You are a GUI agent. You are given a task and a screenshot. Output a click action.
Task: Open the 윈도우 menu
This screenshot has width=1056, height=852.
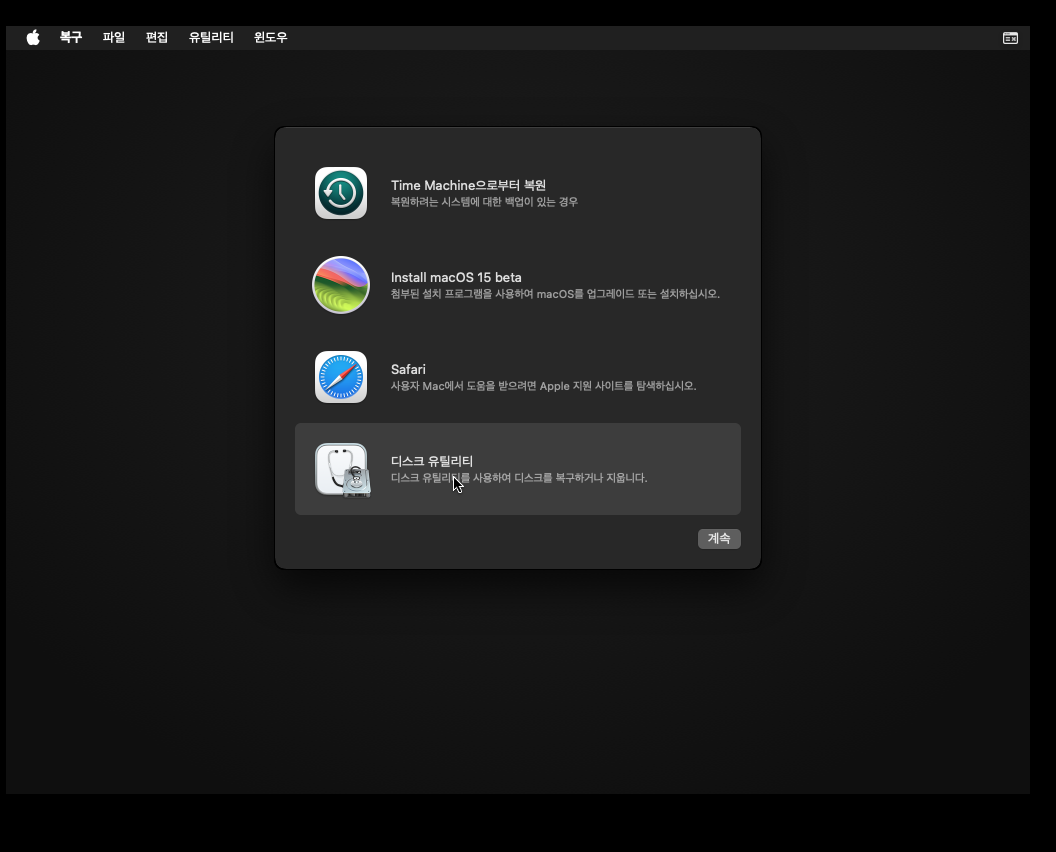pos(271,38)
